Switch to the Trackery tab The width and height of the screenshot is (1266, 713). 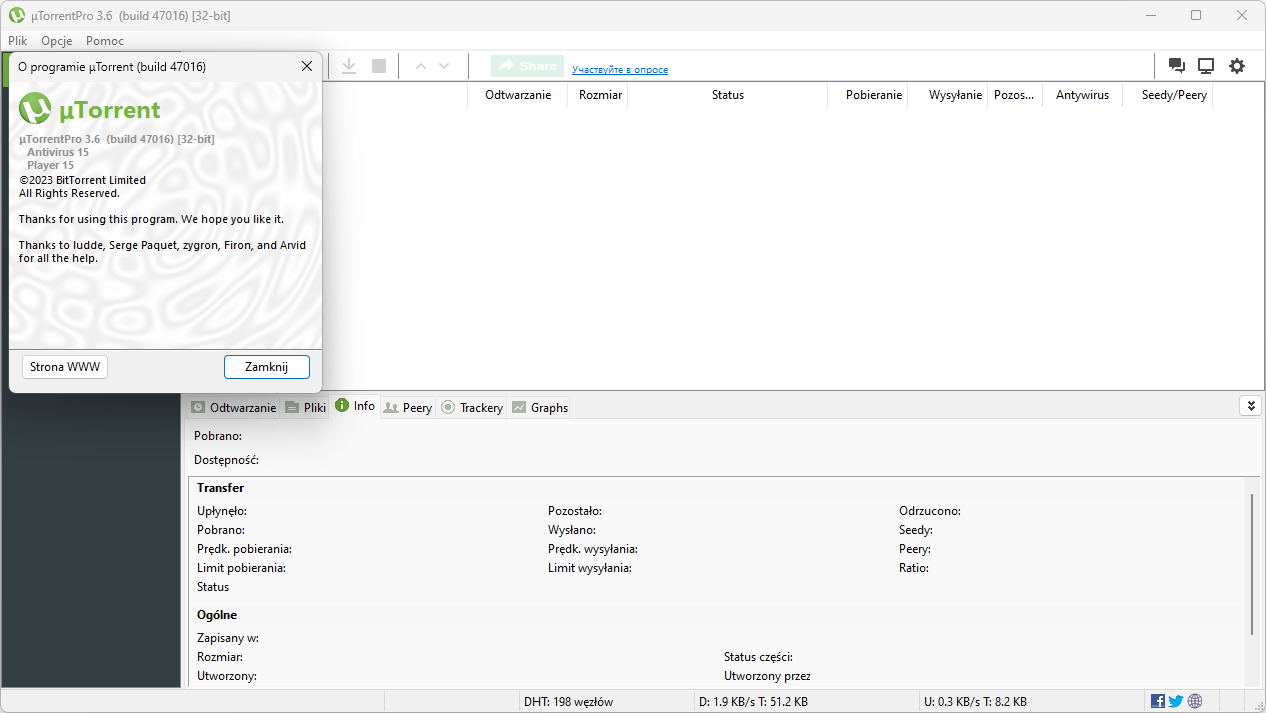[x=472, y=407]
